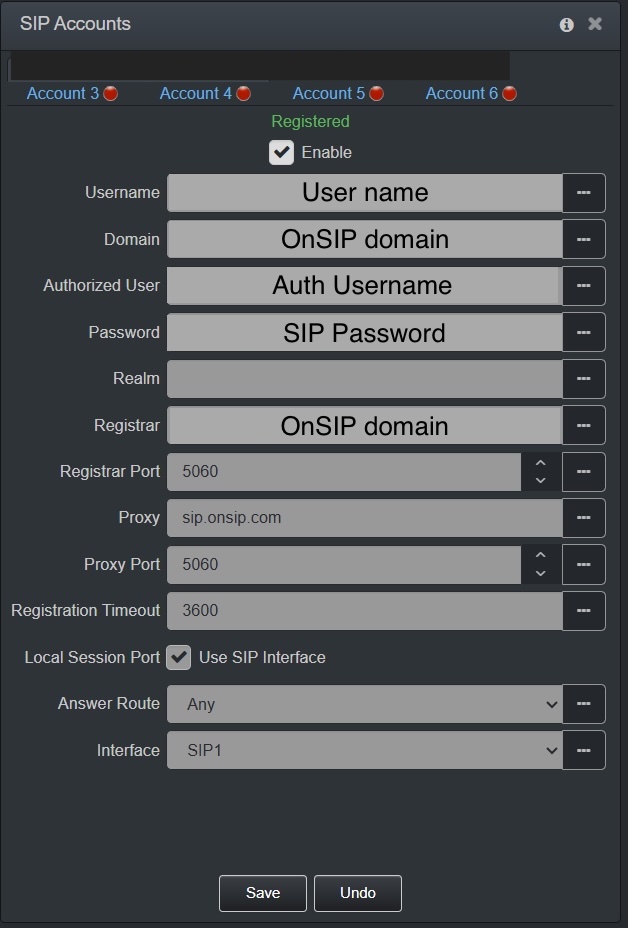The height and width of the screenshot is (928, 628).
Task: Open the options button beside Realm
Action: pos(584,379)
